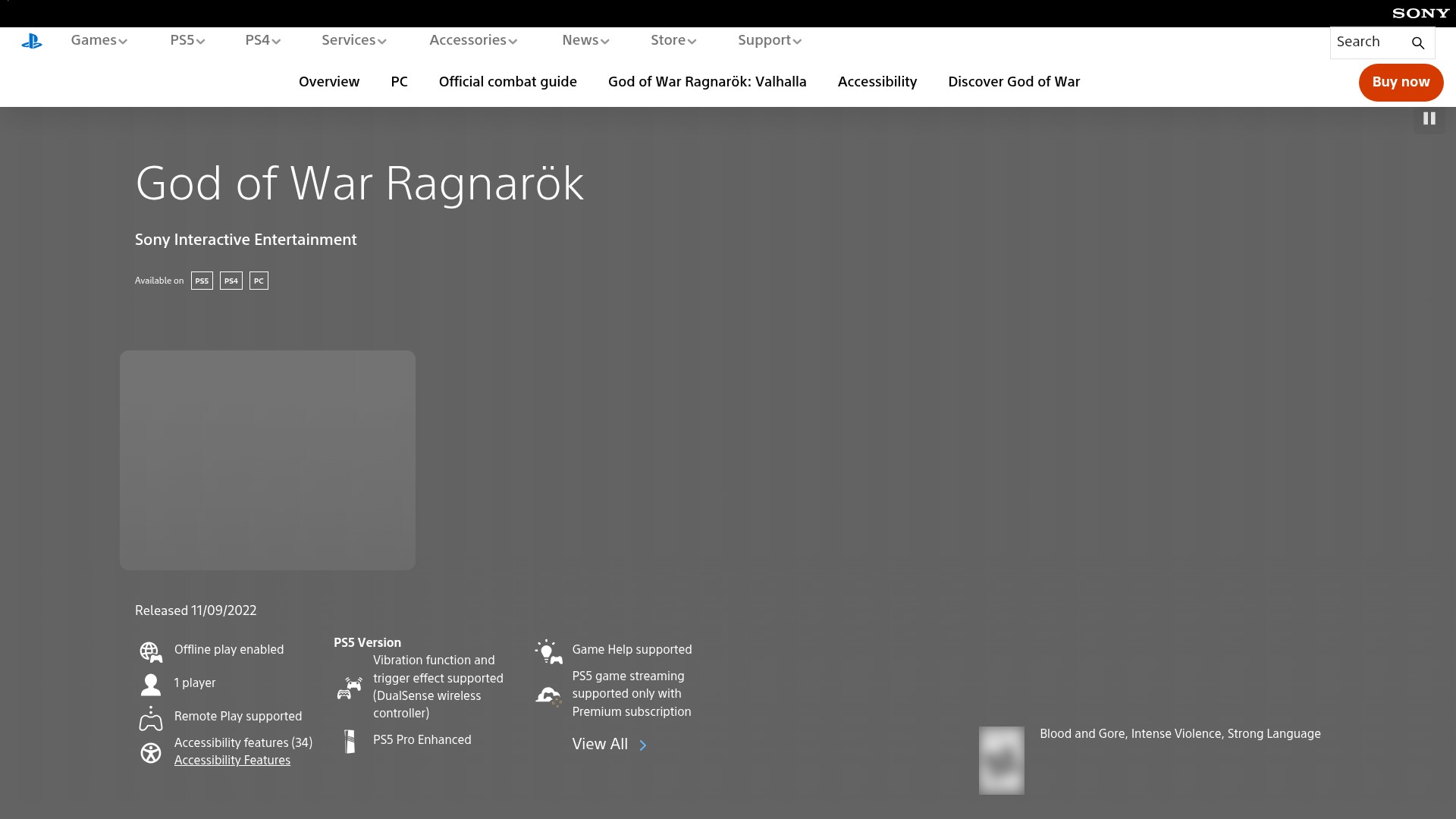
Task: Click the PS5 Pro Enhanced console icon
Action: [350, 741]
